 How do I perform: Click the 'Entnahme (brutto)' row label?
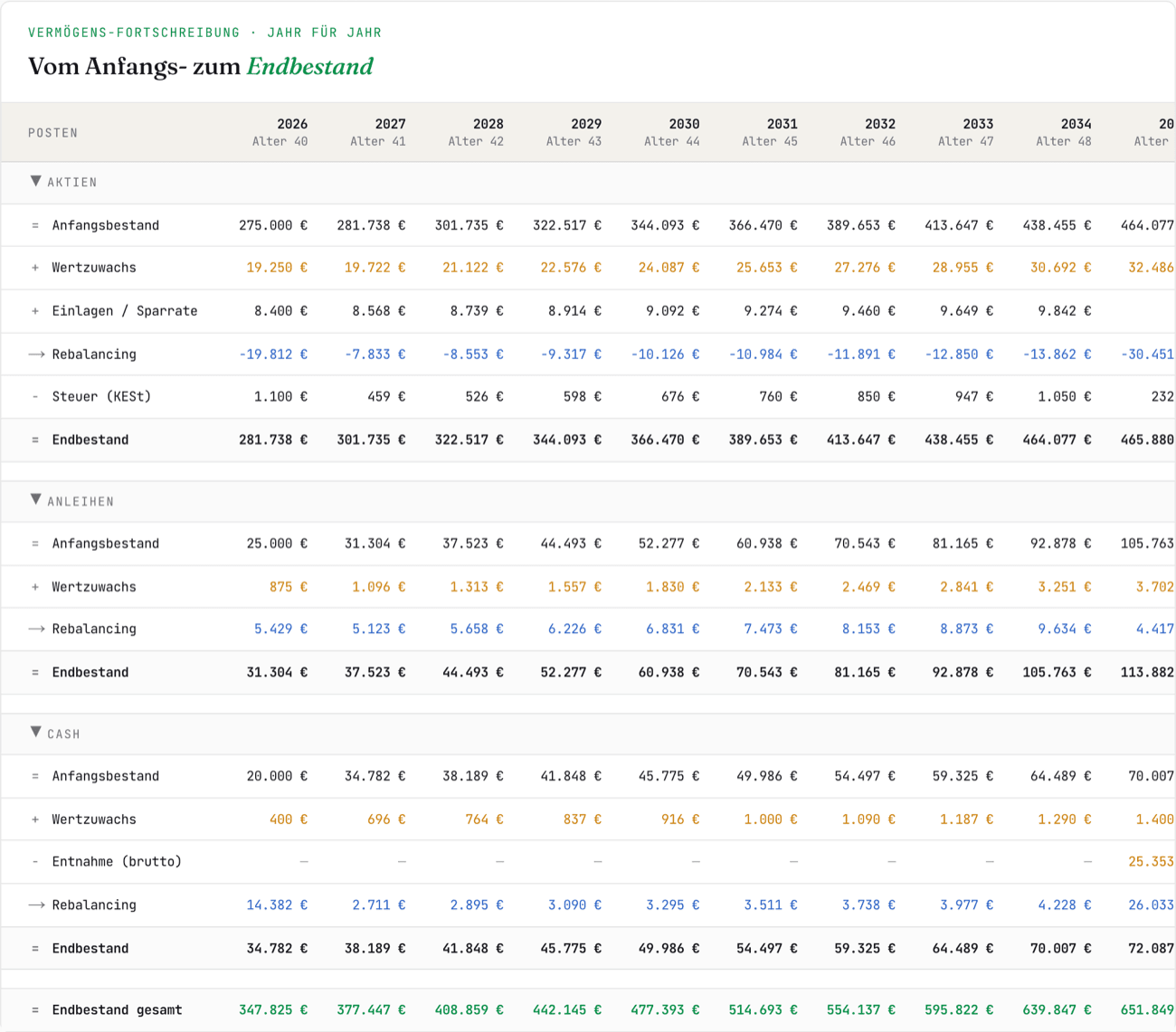pos(117,862)
